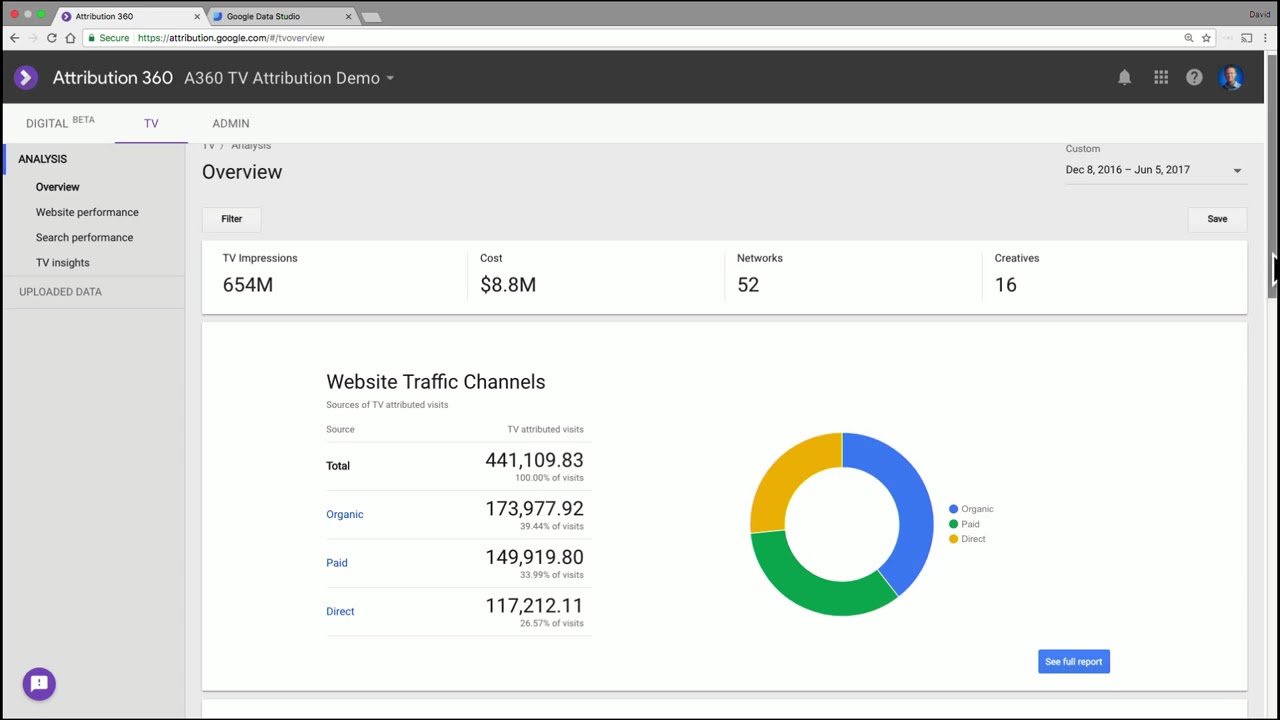Open TV insights in the sidebar
Screen dimensions: 1280x720
pyautogui.click(x=63, y=262)
